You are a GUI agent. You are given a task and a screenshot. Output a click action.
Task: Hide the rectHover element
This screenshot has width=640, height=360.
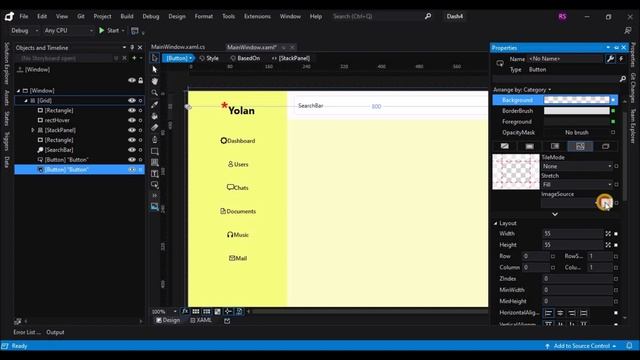coord(131,120)
